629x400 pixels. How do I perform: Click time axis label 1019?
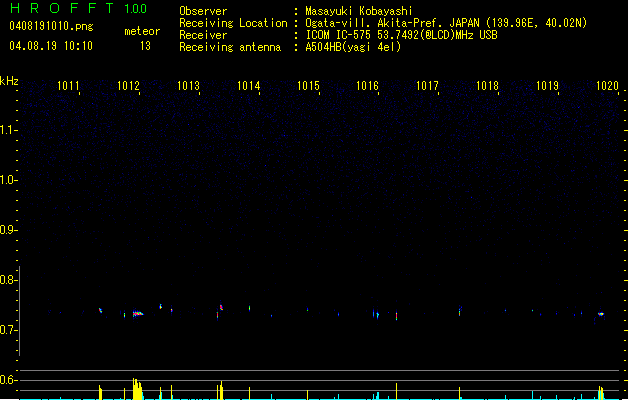pos(547,86)
